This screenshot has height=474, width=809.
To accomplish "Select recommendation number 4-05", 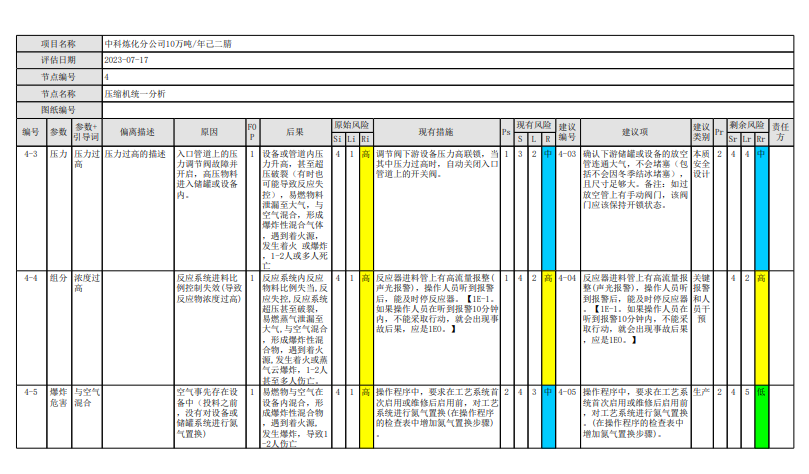I will 568,416.
